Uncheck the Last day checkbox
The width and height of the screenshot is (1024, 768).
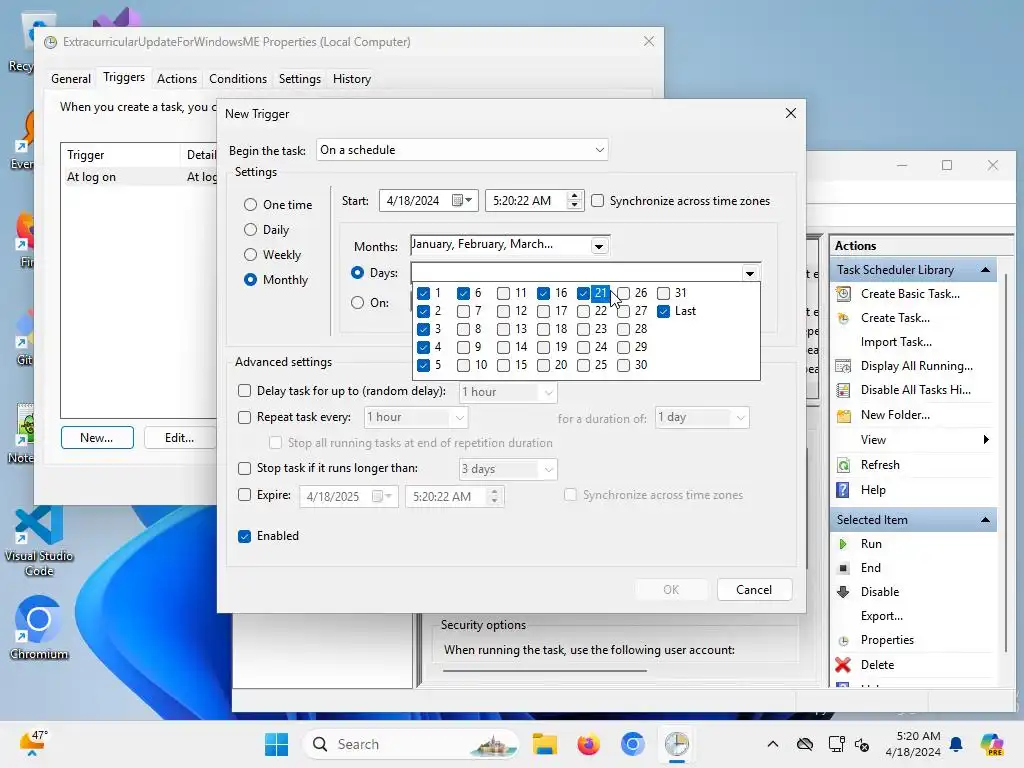tap(664, 312)
